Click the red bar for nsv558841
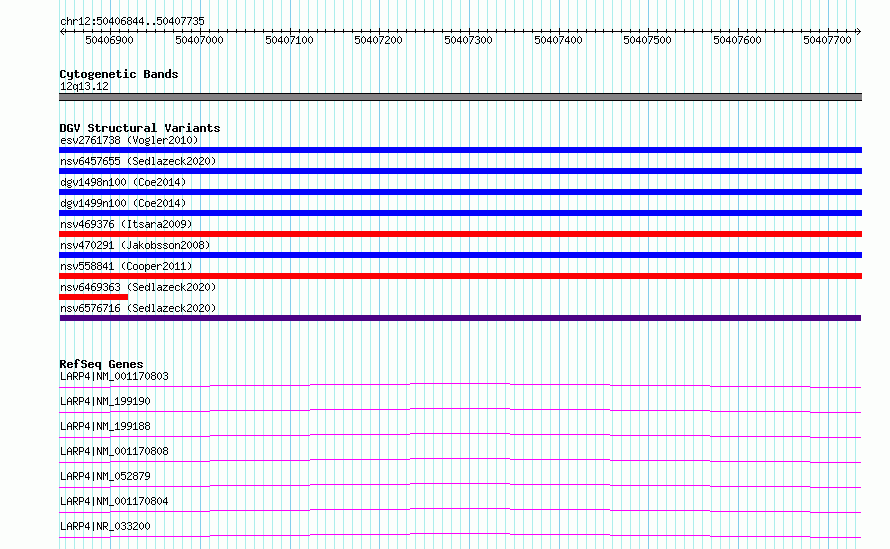The height and width of the screenshot is (549, 890). pos(460,276)
